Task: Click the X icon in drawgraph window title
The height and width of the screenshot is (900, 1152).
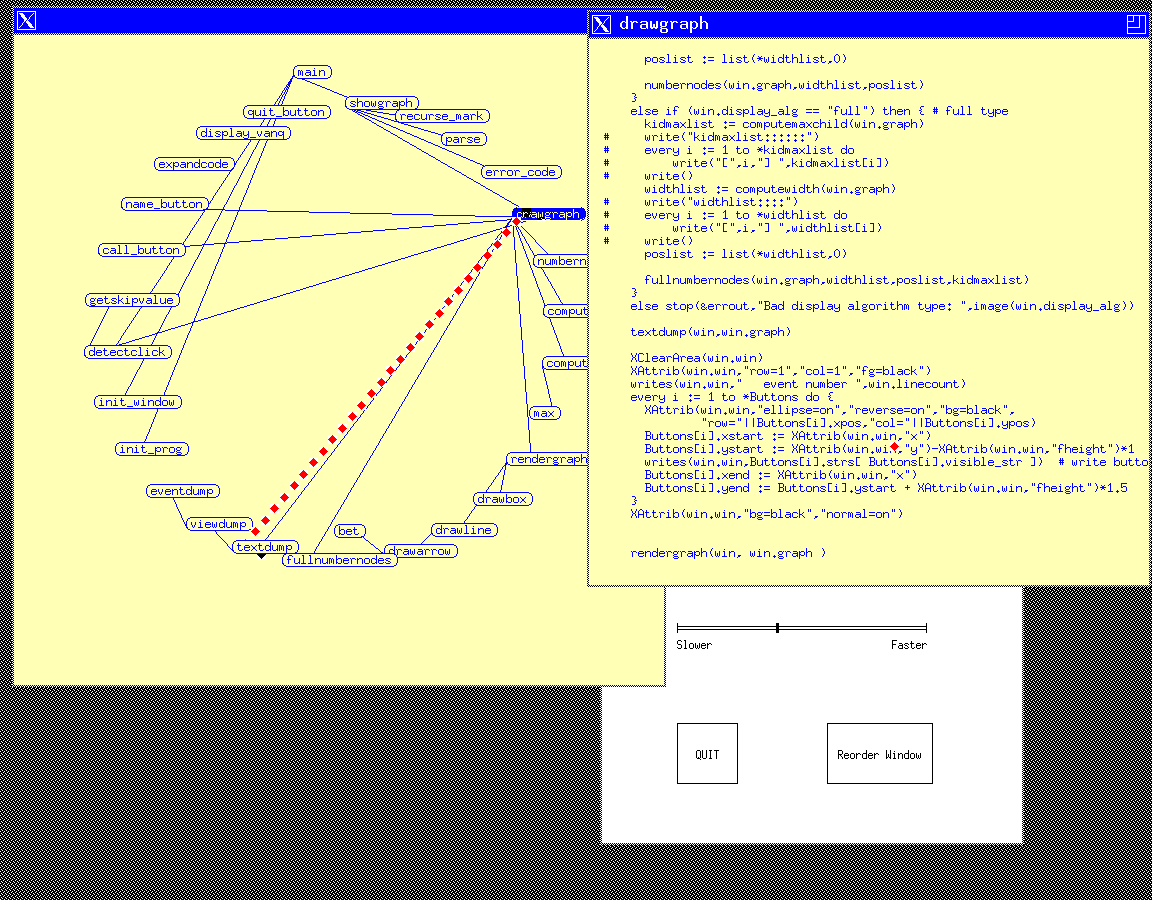Action: click(601, 24)
